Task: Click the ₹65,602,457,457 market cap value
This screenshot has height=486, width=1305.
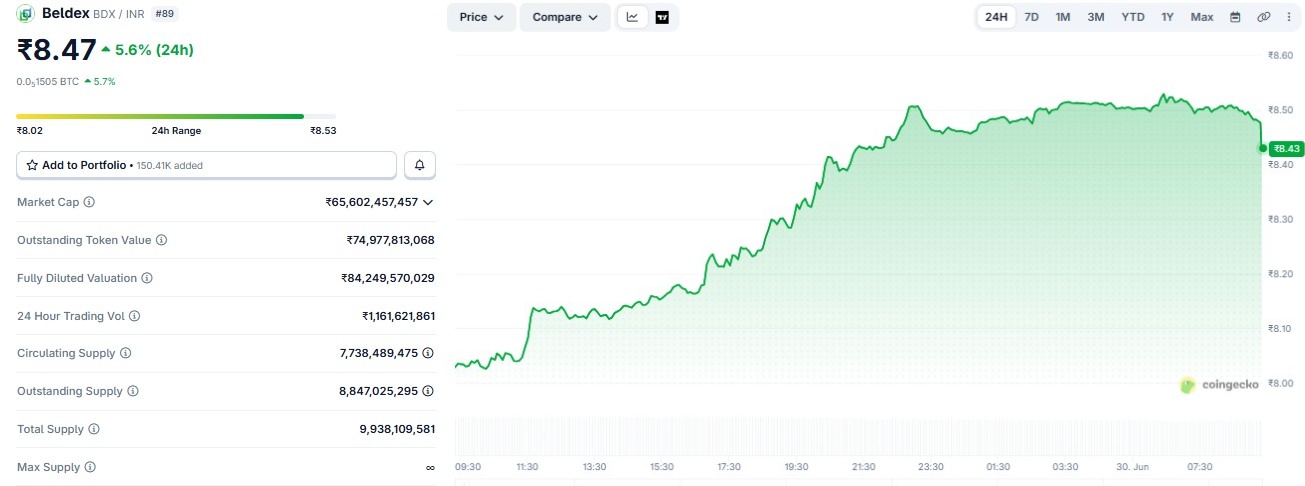Action: click(x=371, y=202)
